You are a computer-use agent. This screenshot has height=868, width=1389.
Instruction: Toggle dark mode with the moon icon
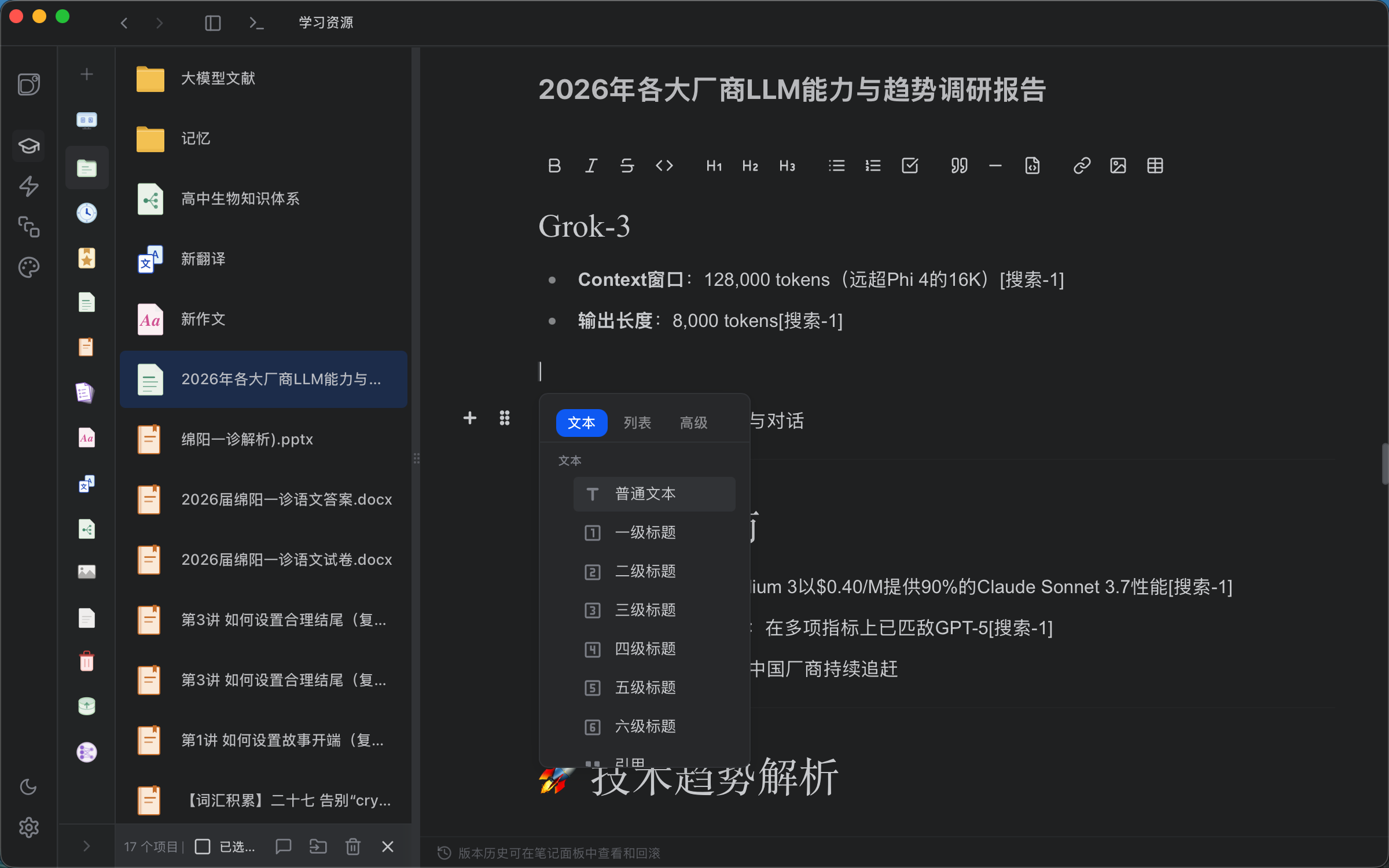pyautogui.click(x=29, y=787)
